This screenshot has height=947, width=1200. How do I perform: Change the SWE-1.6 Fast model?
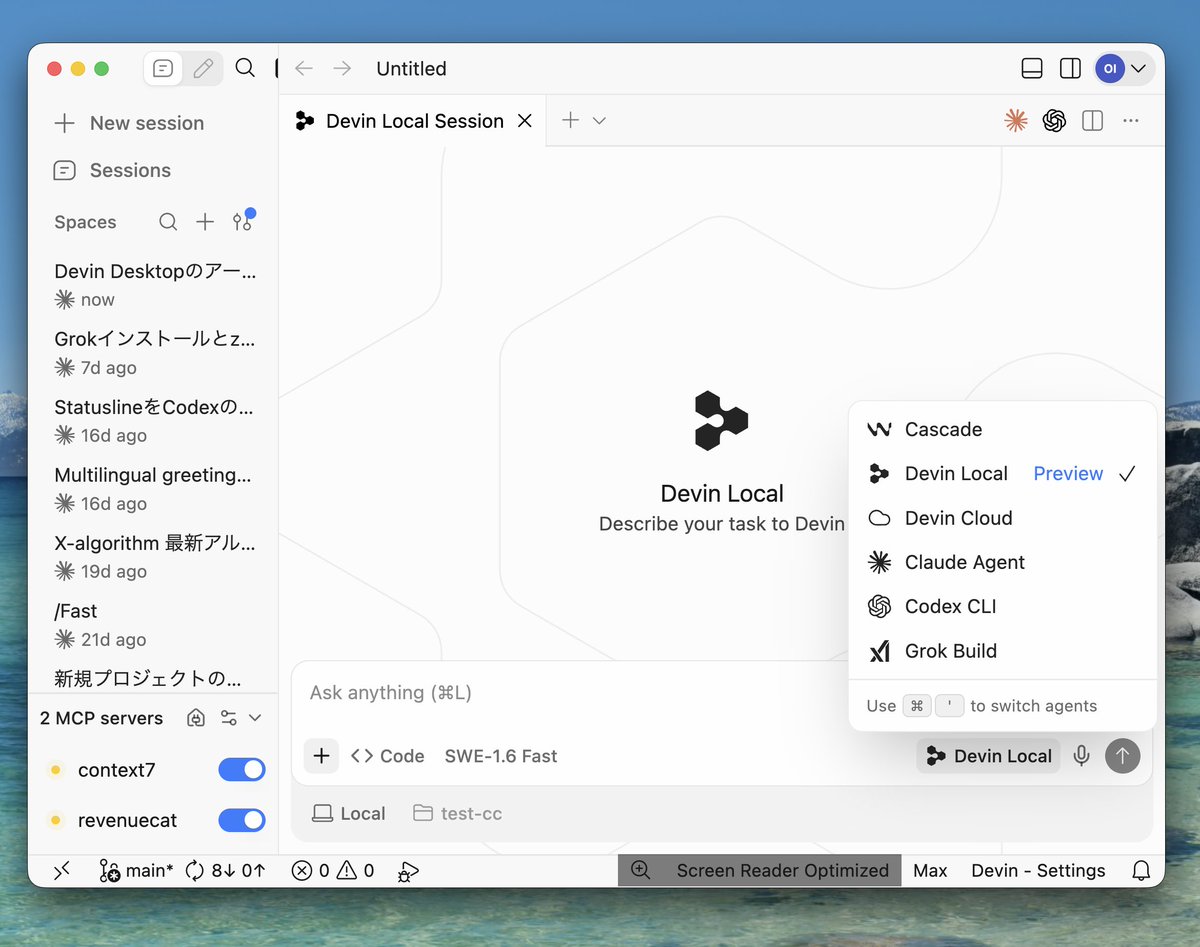(501, 756)
